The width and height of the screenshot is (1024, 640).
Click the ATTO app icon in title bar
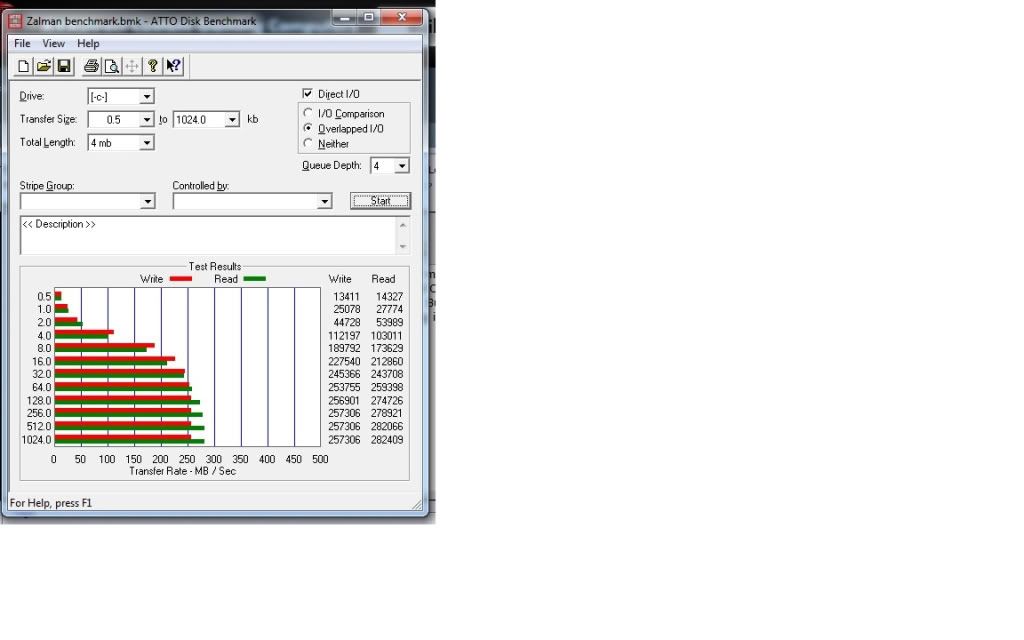tap(15, 21)
